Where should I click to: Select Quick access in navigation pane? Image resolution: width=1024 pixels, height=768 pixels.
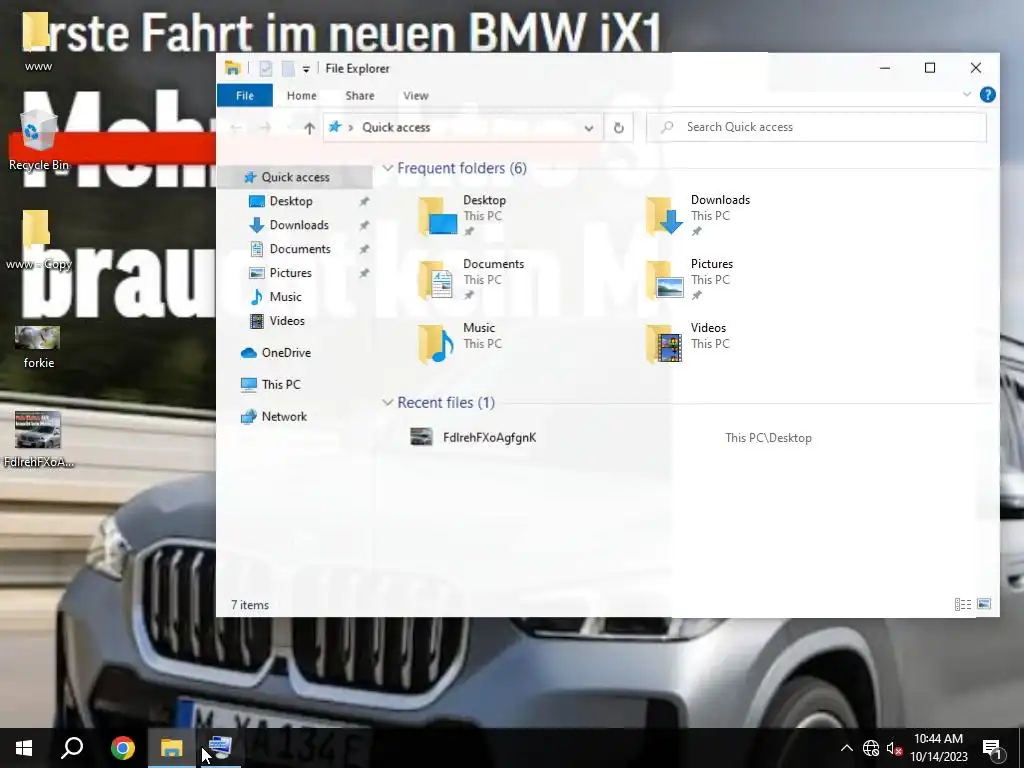pyautogui.click(x=295, y=177)
